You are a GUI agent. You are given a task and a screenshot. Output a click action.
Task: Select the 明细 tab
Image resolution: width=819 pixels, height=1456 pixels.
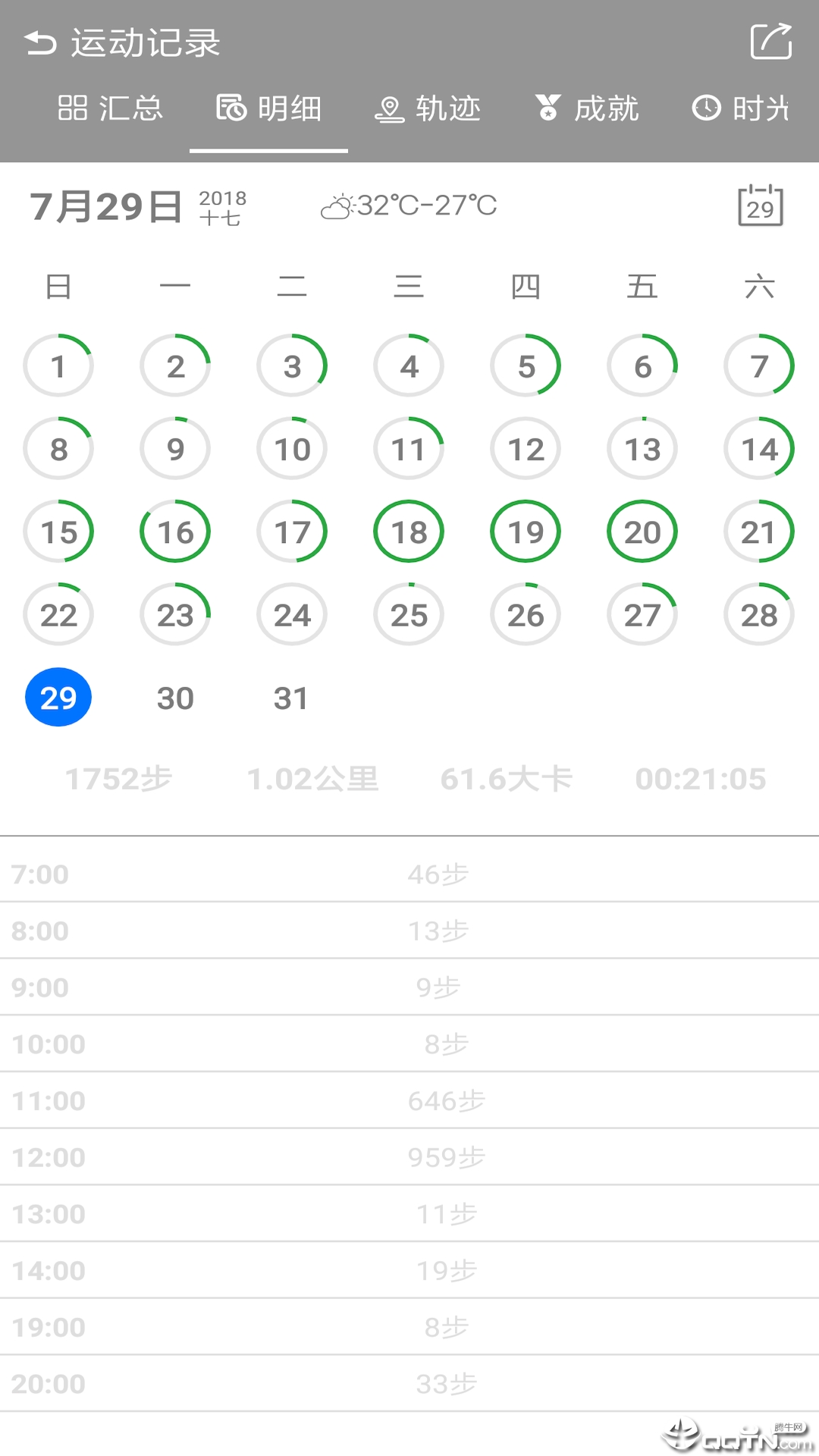269,108
